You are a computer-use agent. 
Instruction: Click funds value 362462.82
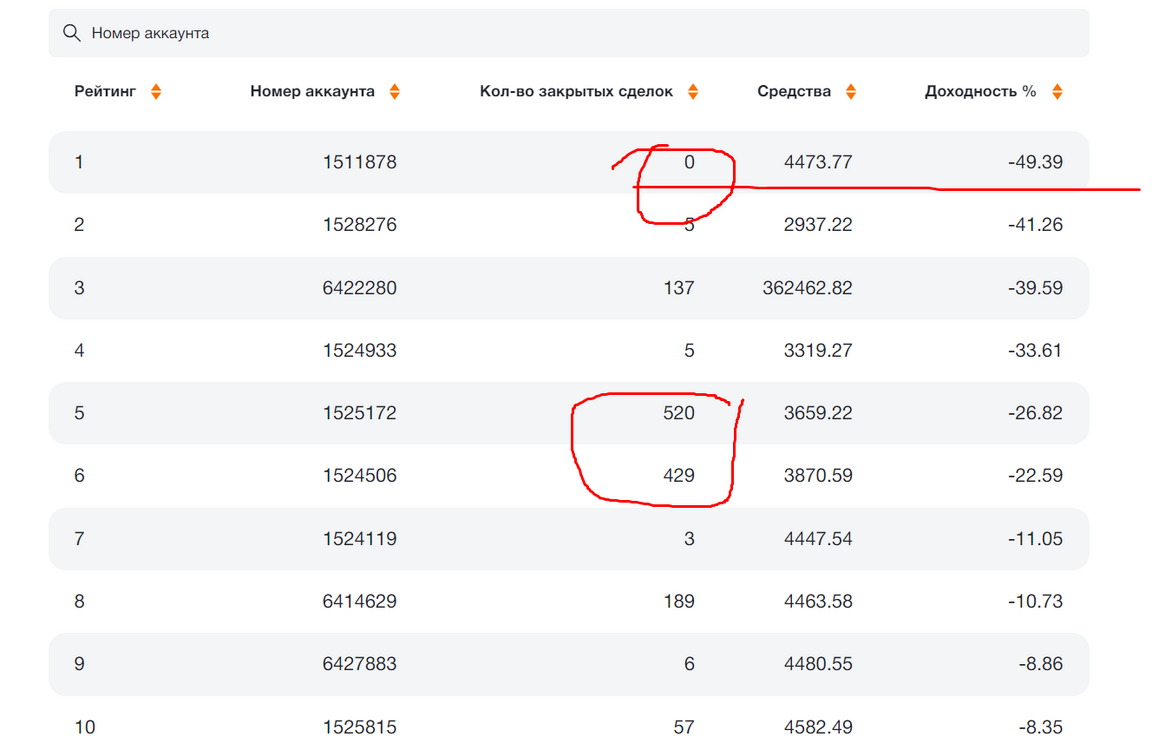coord(808,288)
